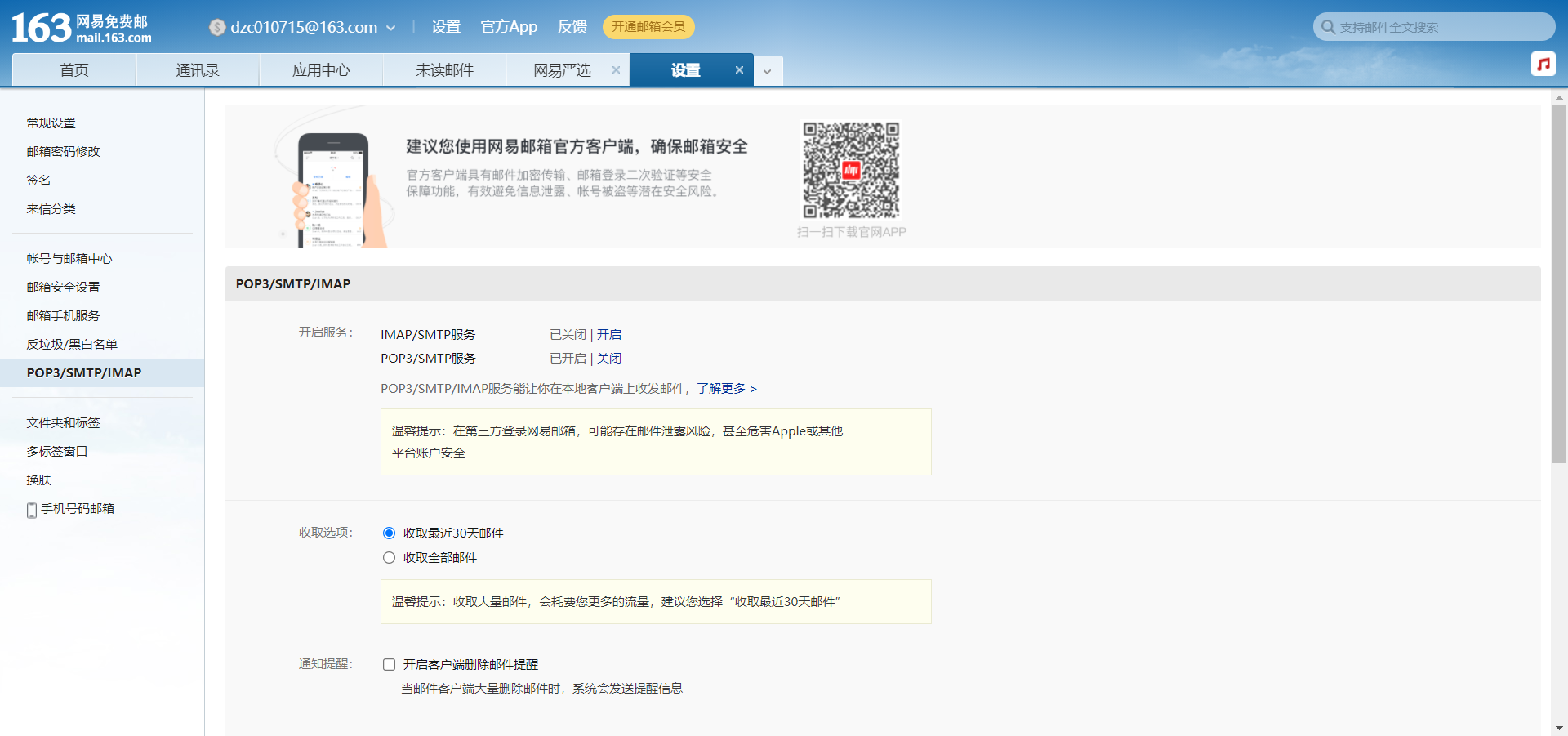Expand the tab list dropdown chevron
The width and height of the screenshot is (1568, 736).
tap(768, 71)
